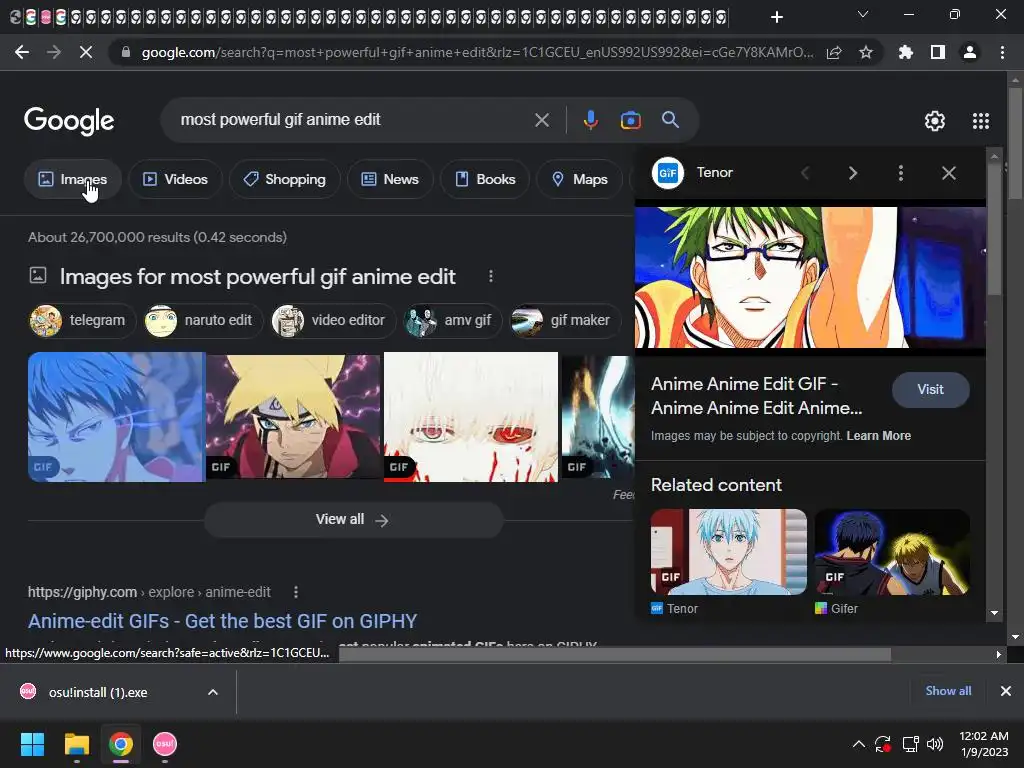Click Show all downloads
Image resolution: width=1024 pixels, height=768 pixels.
[948, 691]
